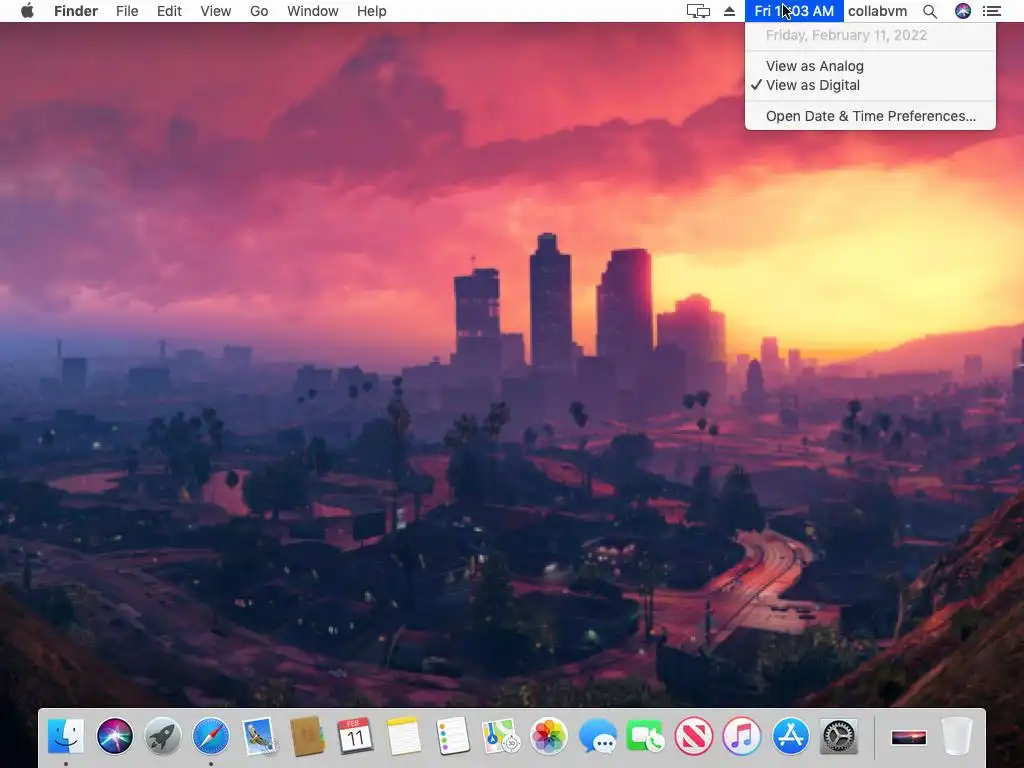Open Contacts book icon in Dock
The height and width of the screenshot is (768, 1024).
[307, 737]
